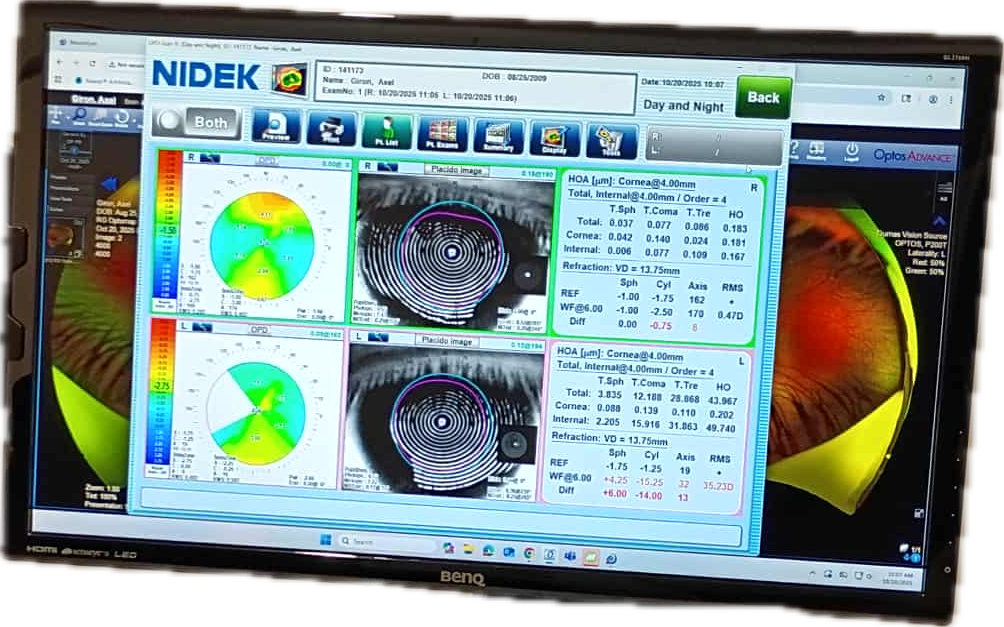Click the blue back arrow in Optos window
1004x627 pixels.
point(109,184)
